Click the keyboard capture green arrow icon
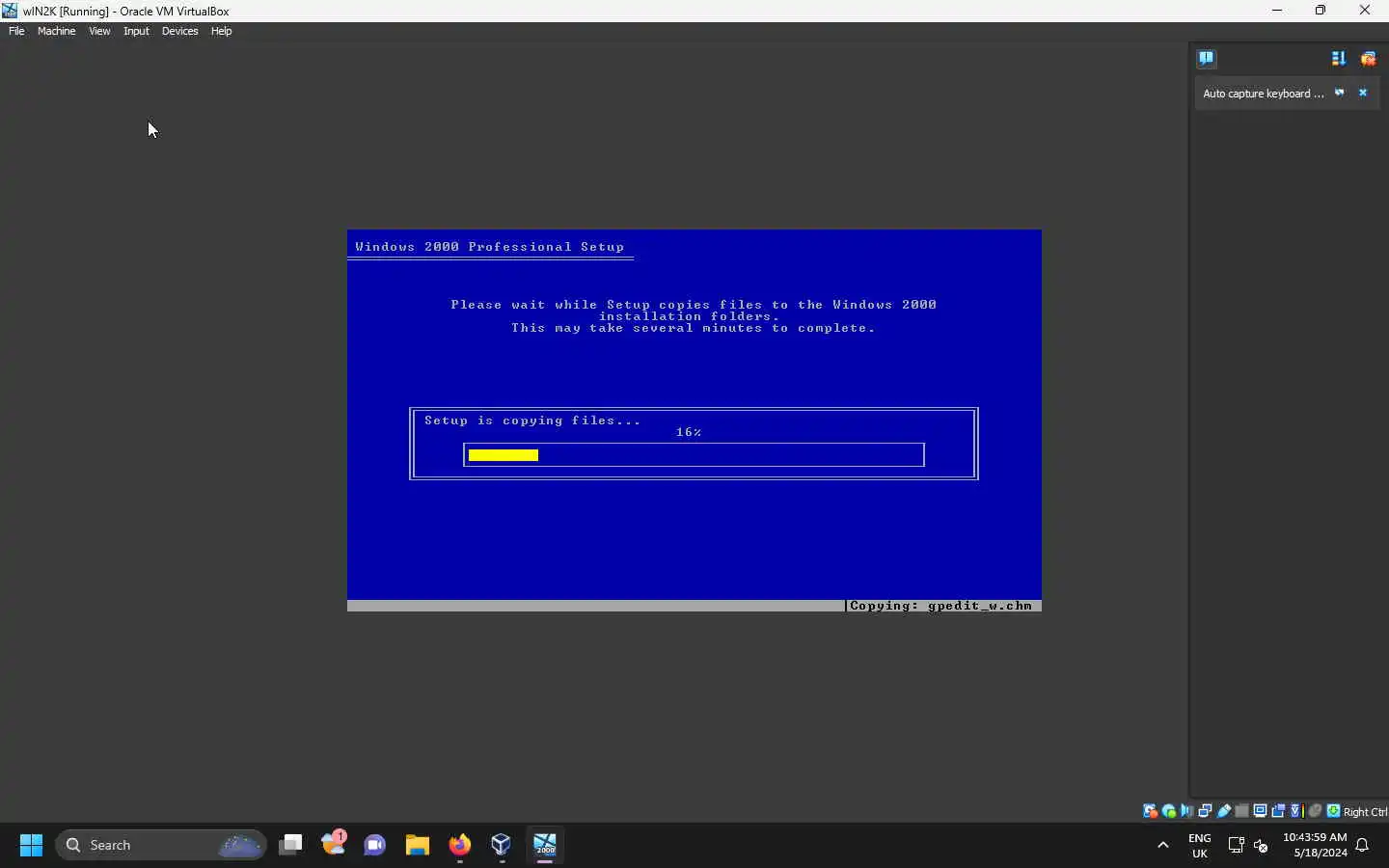This screenshot has width=1389, height=868. tap(1333, 811)
